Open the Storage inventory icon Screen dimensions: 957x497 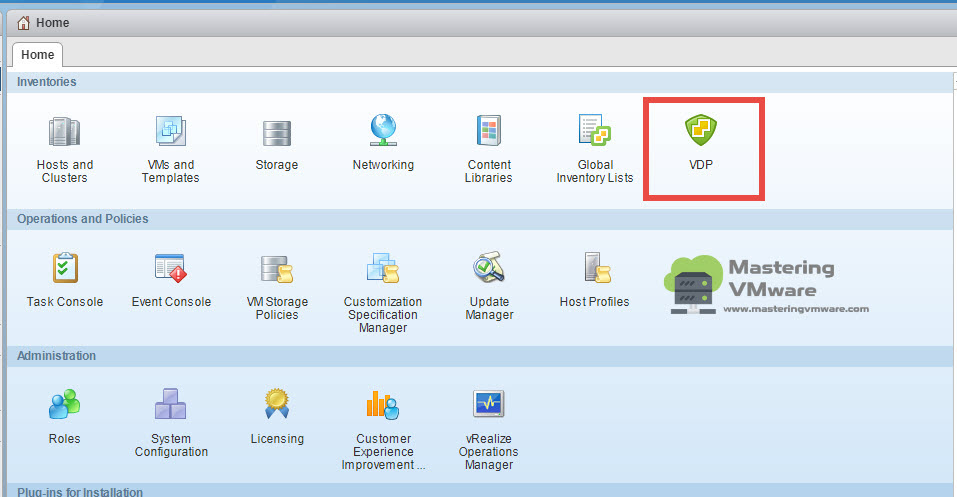(x=276, y=133)
